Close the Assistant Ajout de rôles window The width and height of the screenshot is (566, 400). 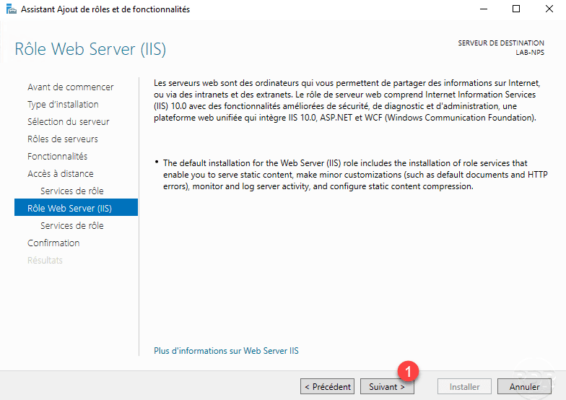pyautogui.click(x=549, y=9)
